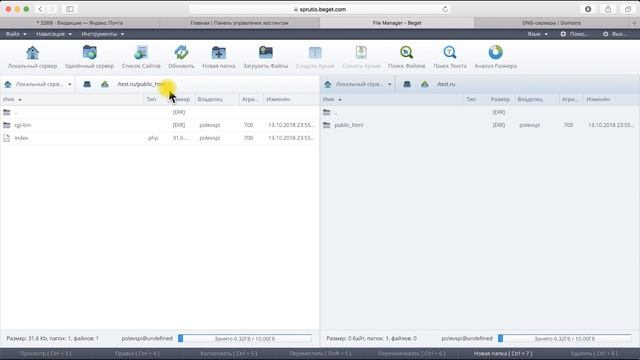640x360 pixels.
Task: Open Поиск Текста search icon
Action: pos(450,53)
